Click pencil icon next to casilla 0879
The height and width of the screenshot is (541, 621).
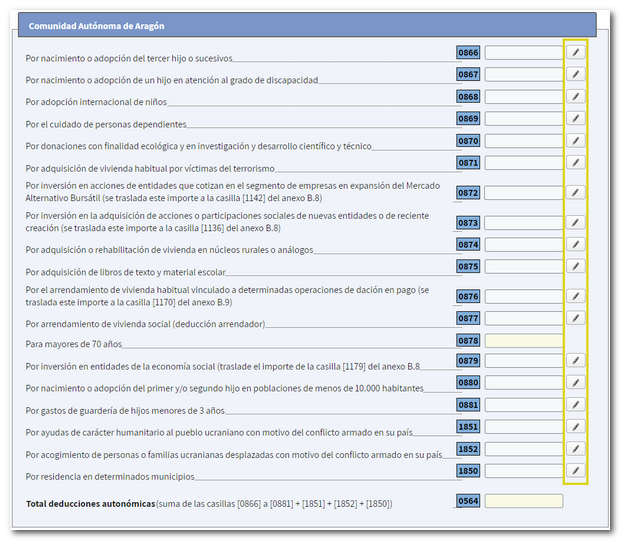(x=575, y=360)
